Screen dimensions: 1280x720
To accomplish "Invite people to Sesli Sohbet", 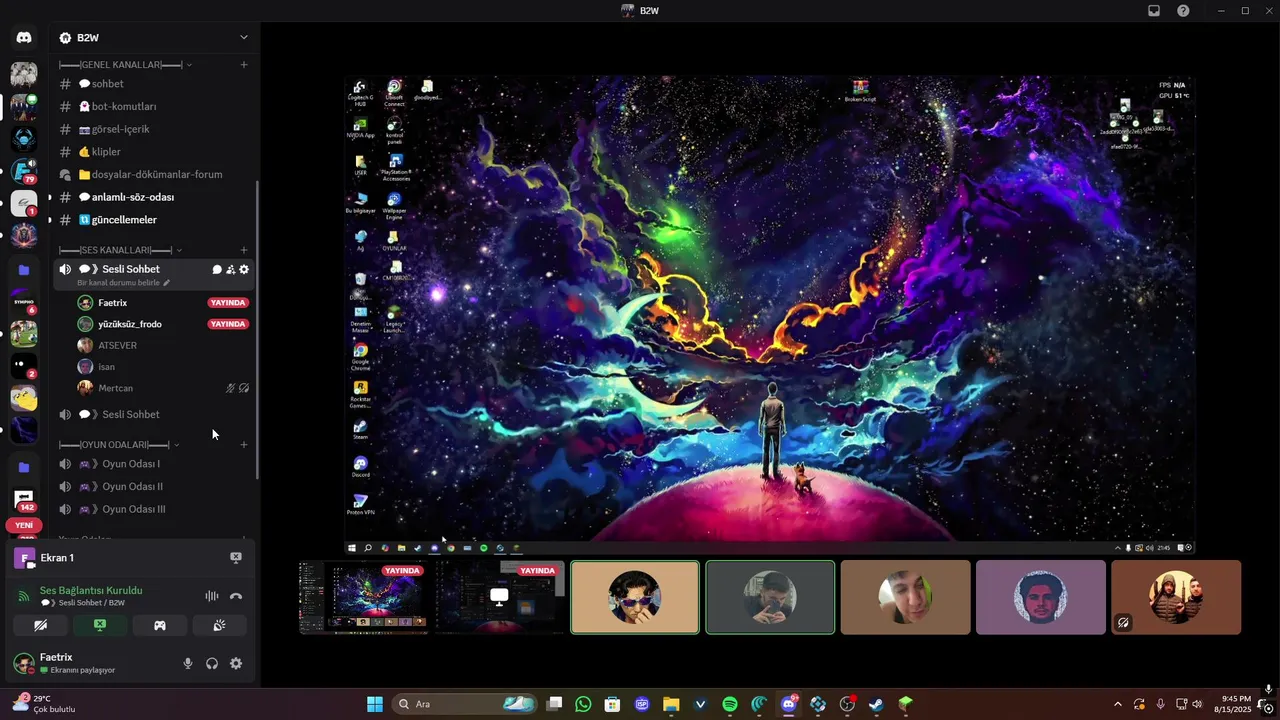I will point(230,269).
